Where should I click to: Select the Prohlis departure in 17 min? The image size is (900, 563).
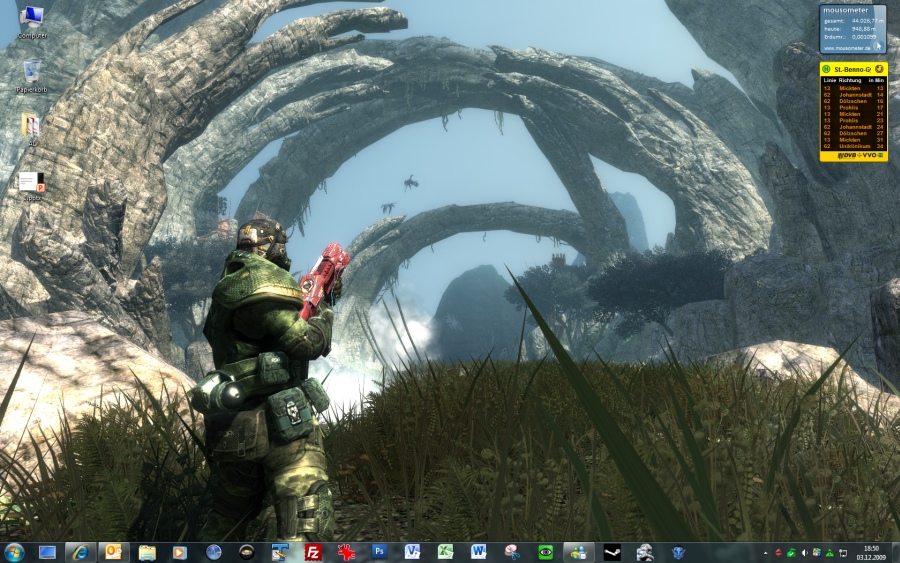[x=854, y=108]
